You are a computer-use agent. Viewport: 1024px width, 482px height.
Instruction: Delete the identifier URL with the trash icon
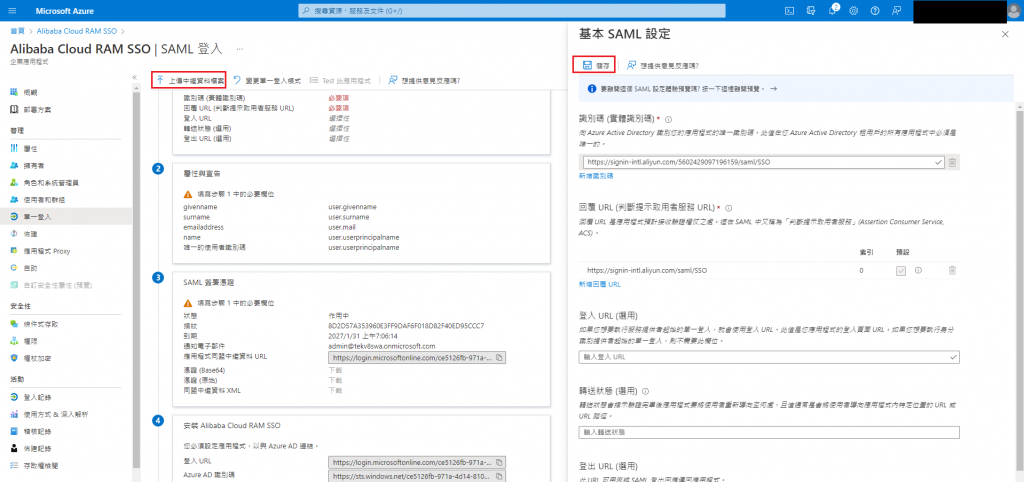pos(952,162)
